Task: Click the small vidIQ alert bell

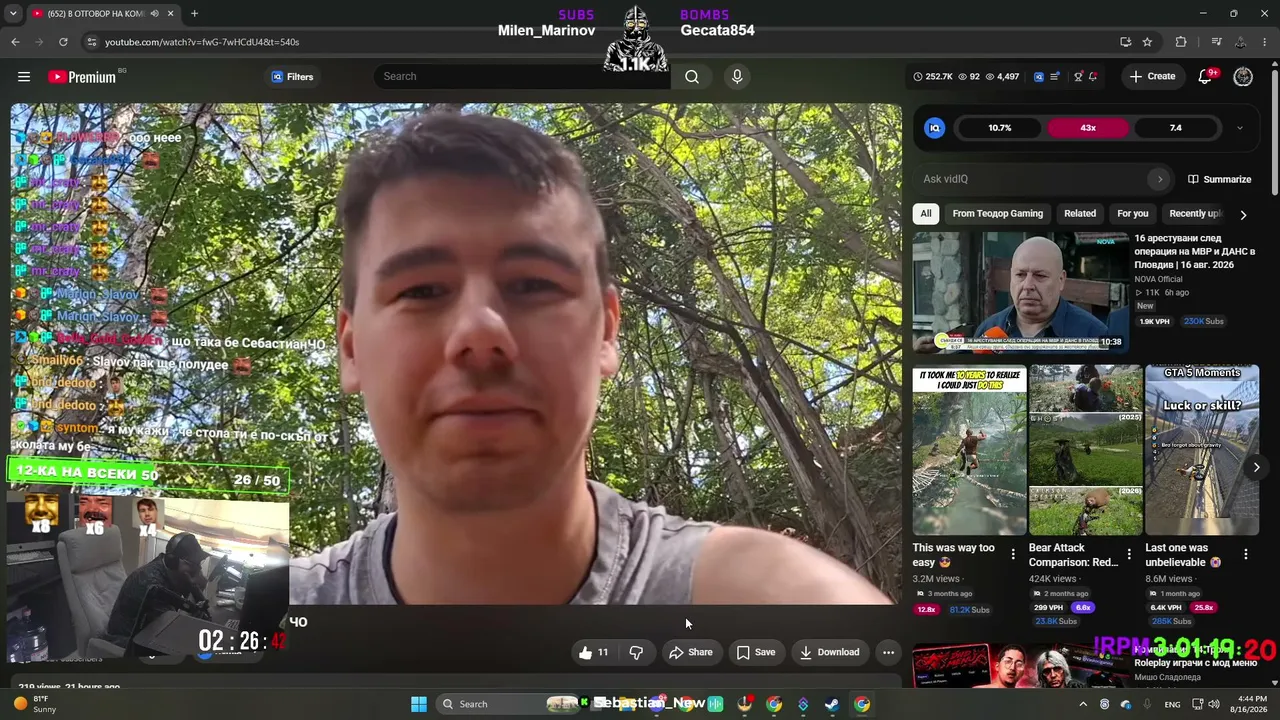Action: click(1093, 77)
